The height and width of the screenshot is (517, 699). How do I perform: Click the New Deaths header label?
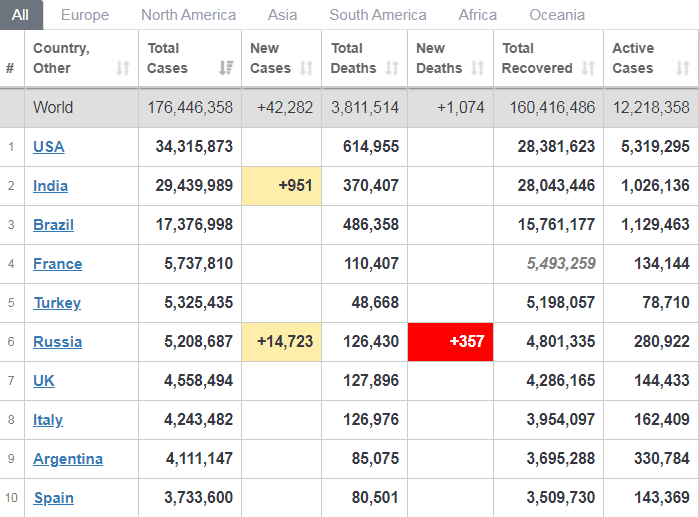tap(439, 58)
